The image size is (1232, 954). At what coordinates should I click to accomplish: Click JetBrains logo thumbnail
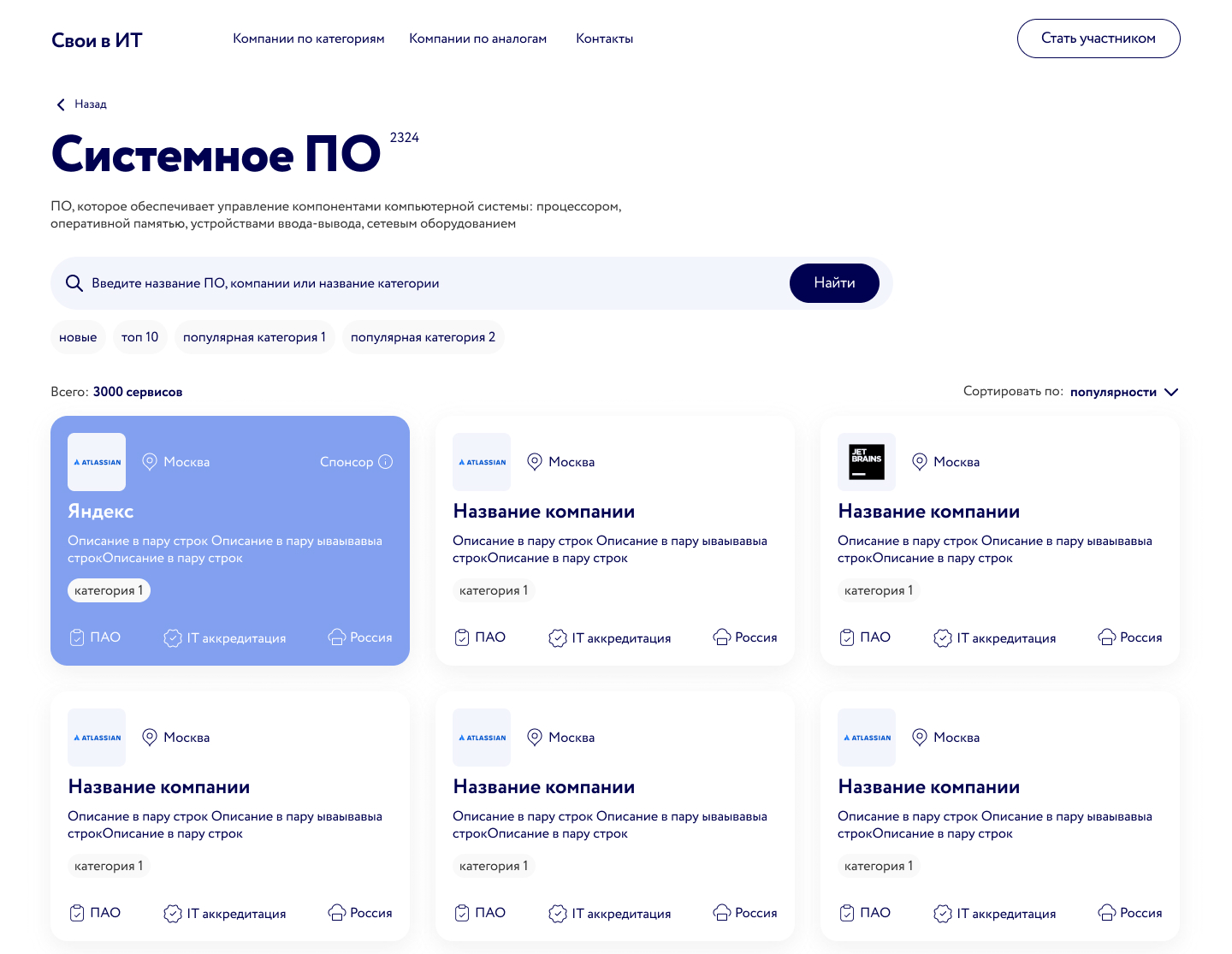point(867,462)
